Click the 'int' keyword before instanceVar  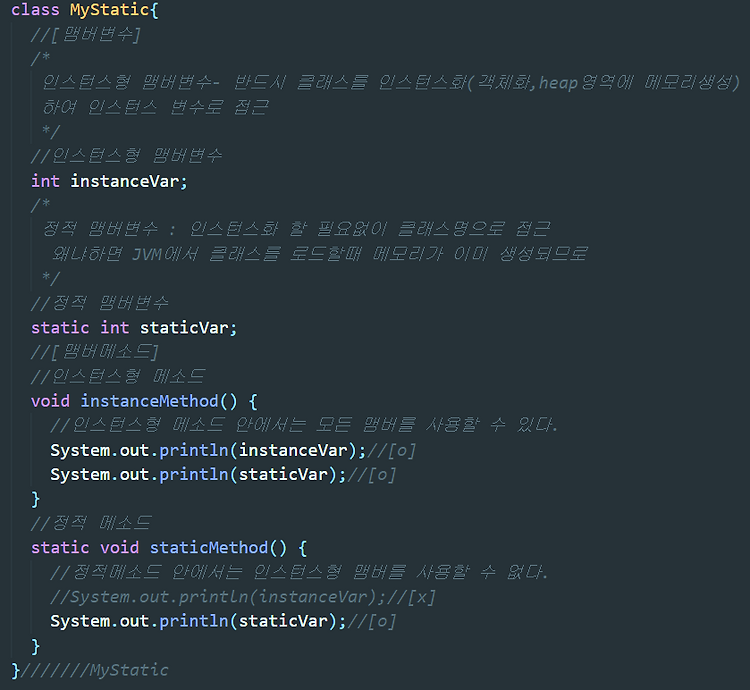[x=45, y=181]
